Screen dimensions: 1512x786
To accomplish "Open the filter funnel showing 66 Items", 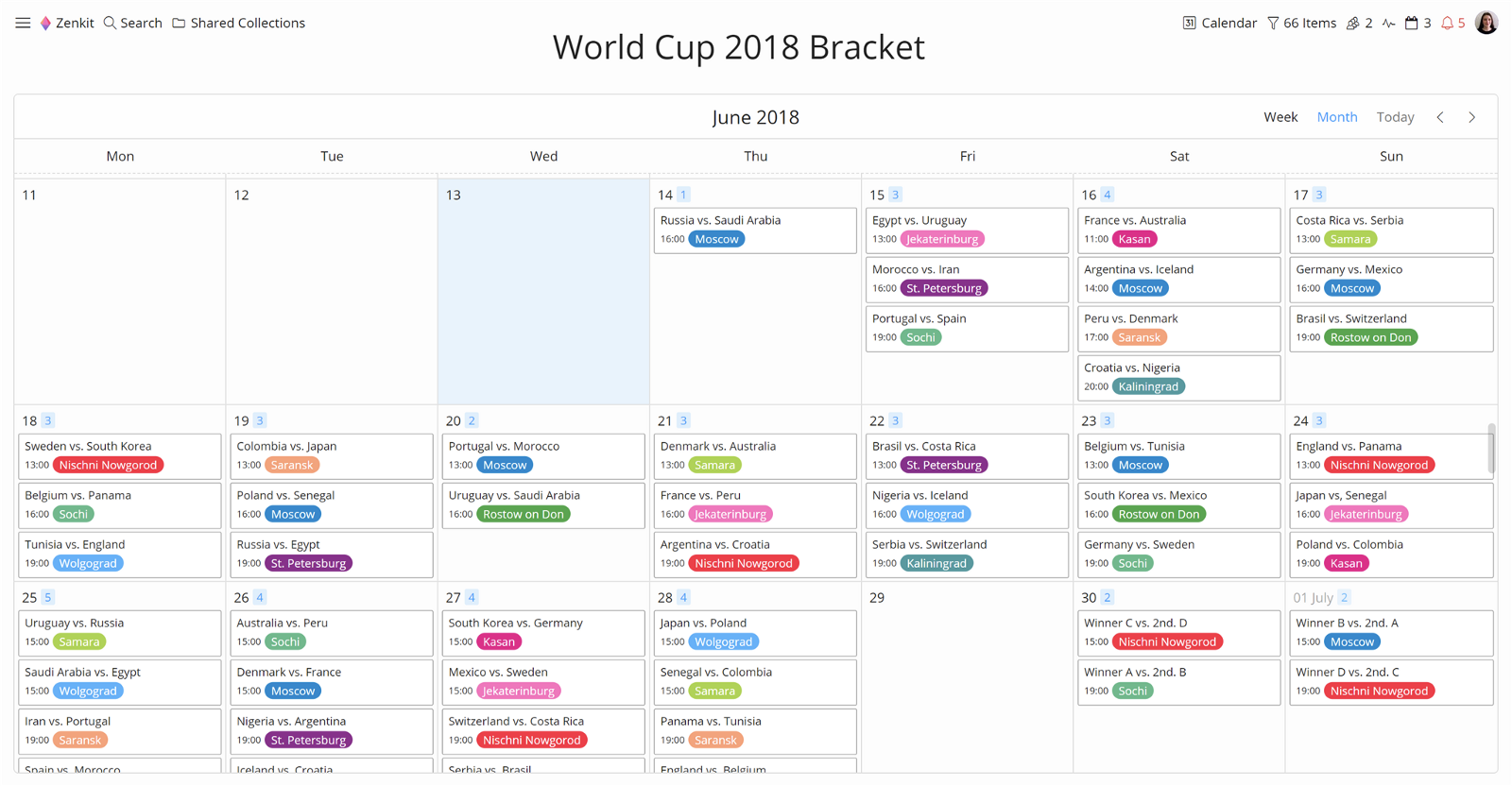I will [x=1301, y=23].
